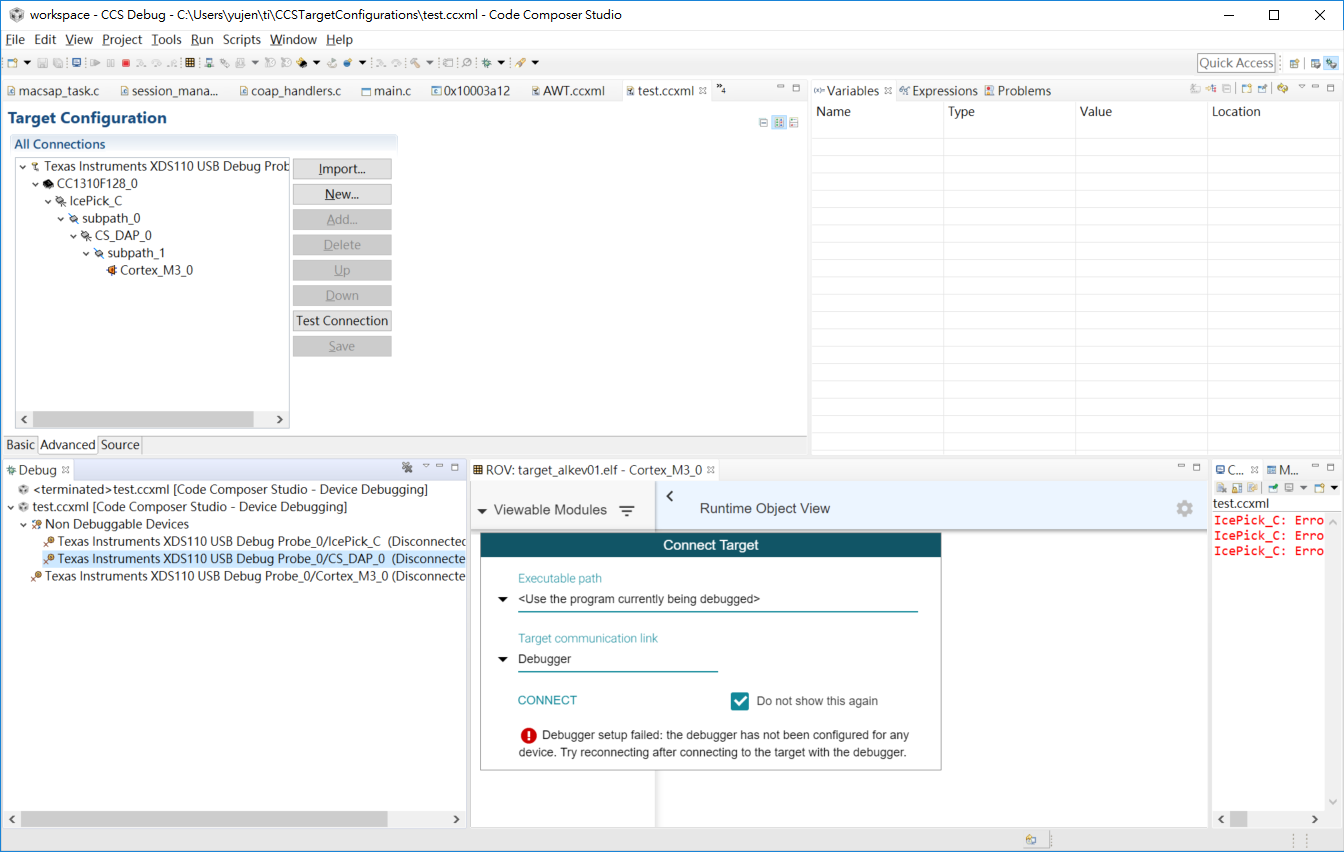Click the Test Connection button
Screen dimensions: 1344x852
(x=342, y=321)
